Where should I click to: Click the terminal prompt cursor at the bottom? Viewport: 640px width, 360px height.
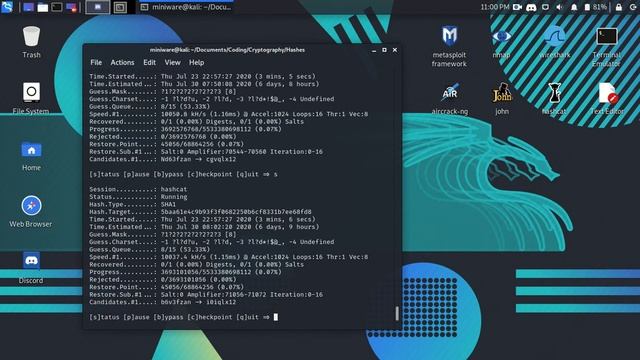point(276,317)
